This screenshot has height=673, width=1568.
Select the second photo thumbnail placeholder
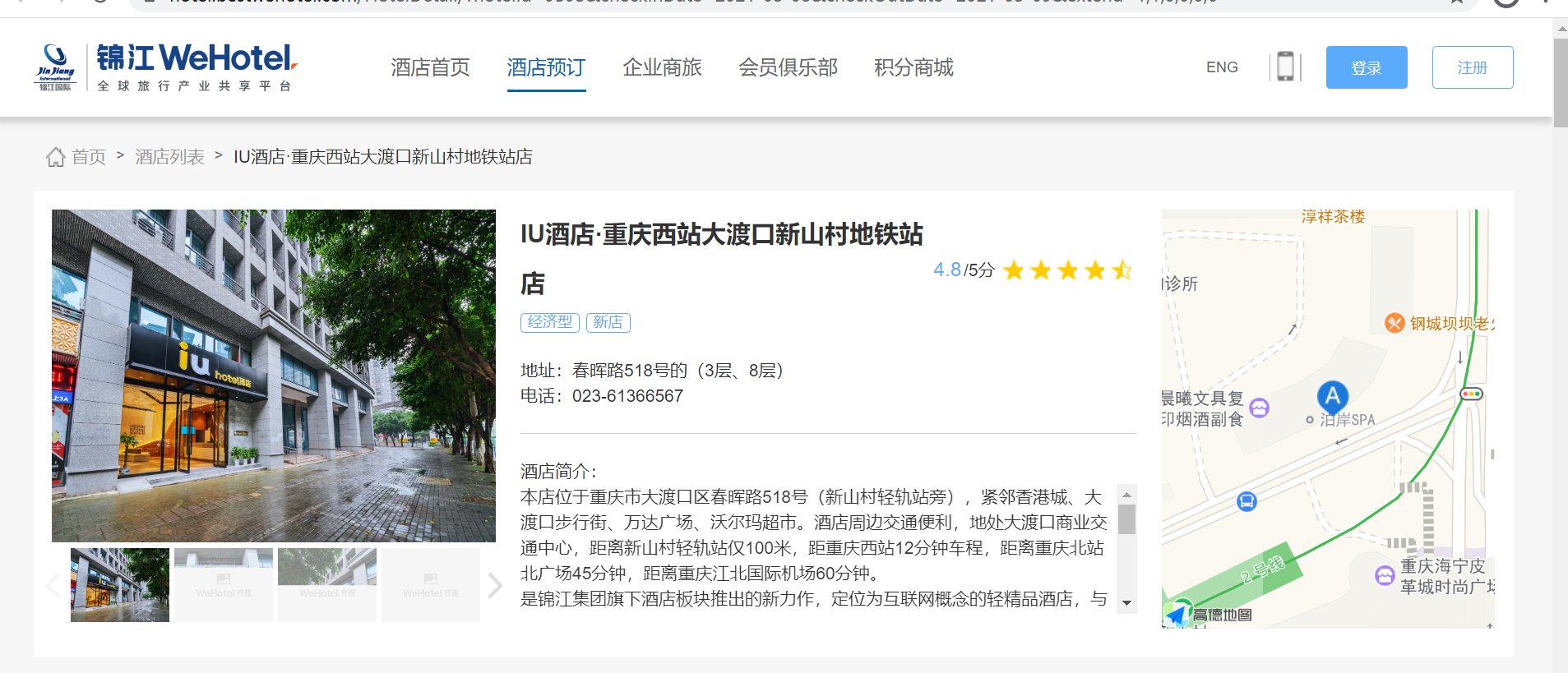[x=224, y=585]
